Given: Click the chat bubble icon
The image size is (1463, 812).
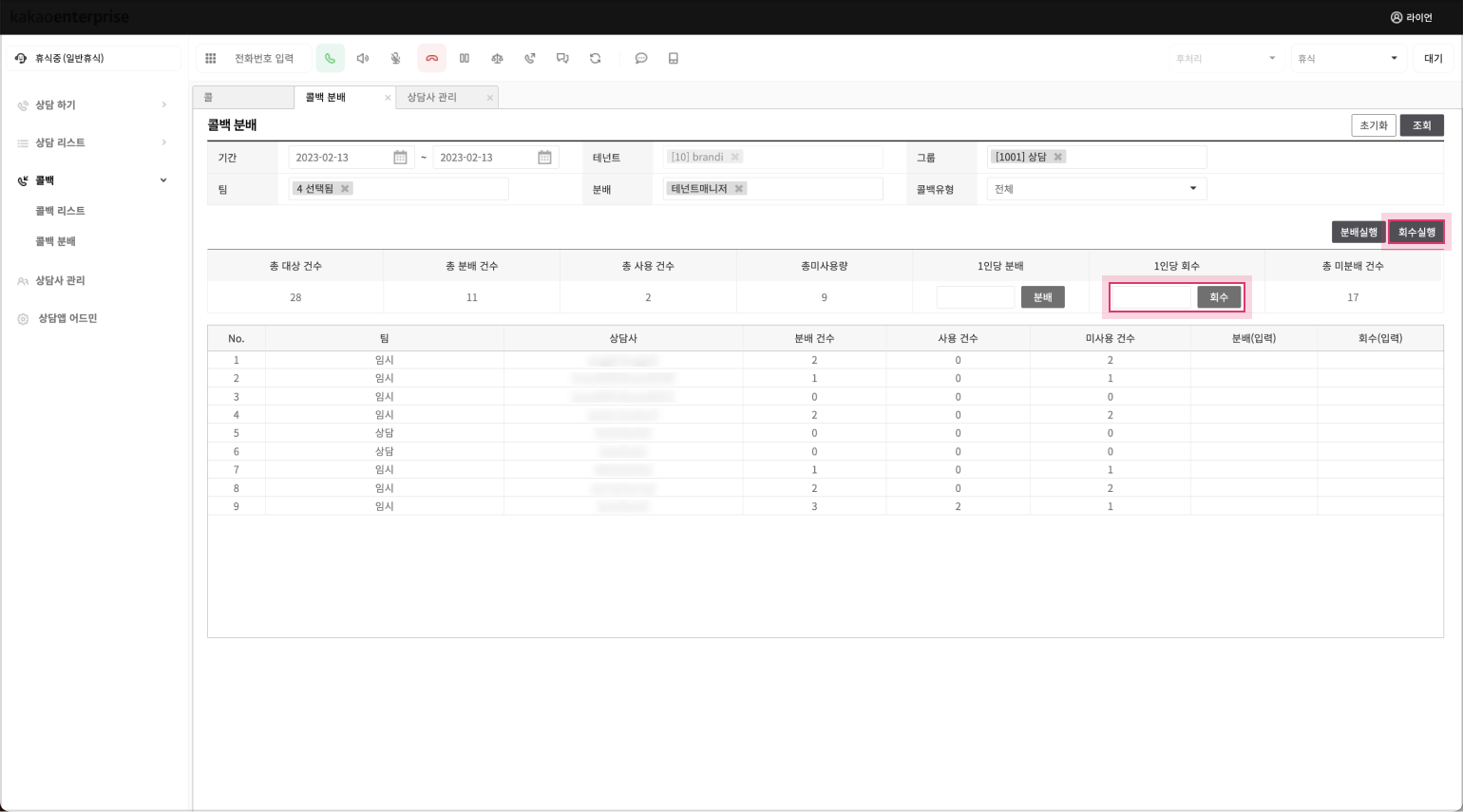Looking at the screenshot, I should point(641,59).
